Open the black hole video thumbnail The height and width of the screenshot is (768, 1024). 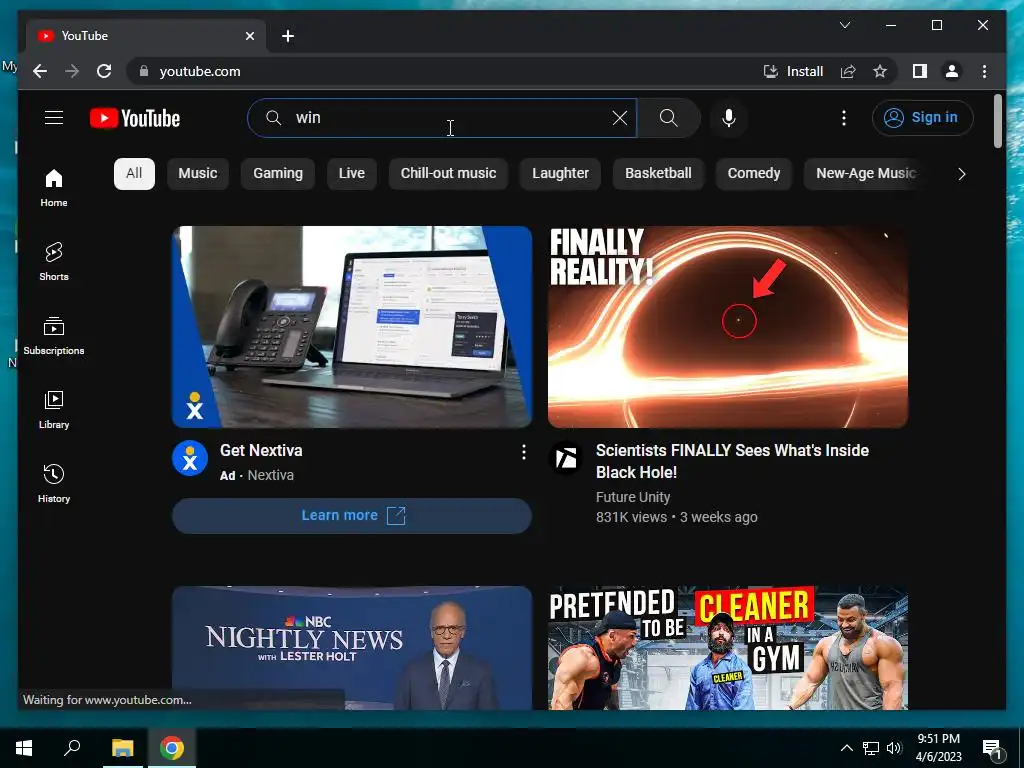click(728, 327)
